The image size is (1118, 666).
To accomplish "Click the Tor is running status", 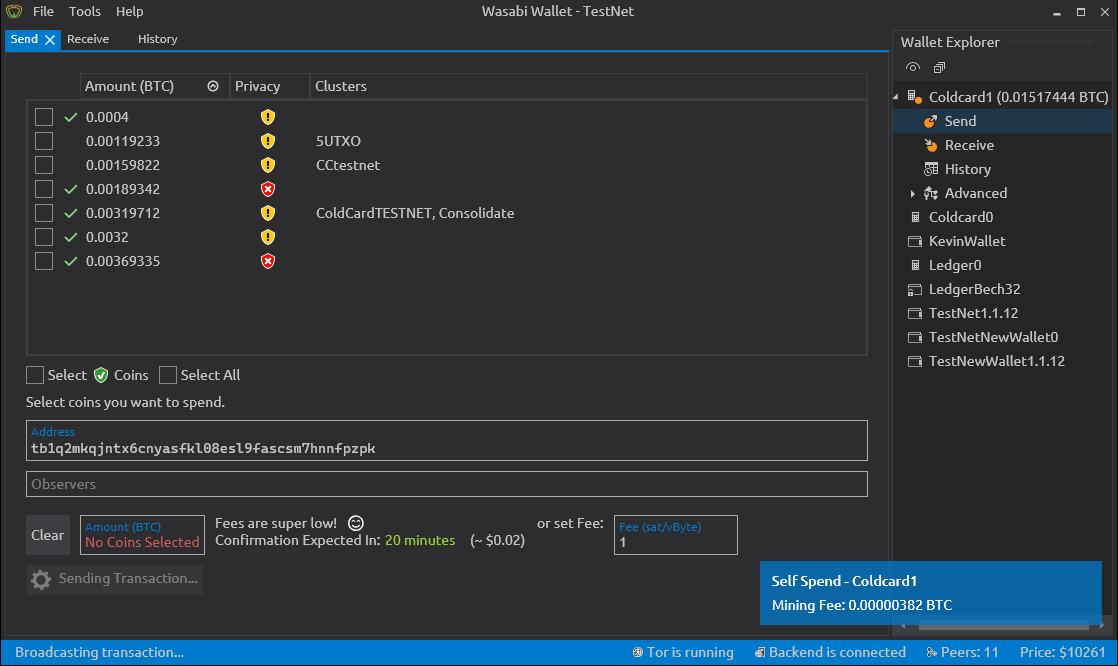I will click(682, 652).
